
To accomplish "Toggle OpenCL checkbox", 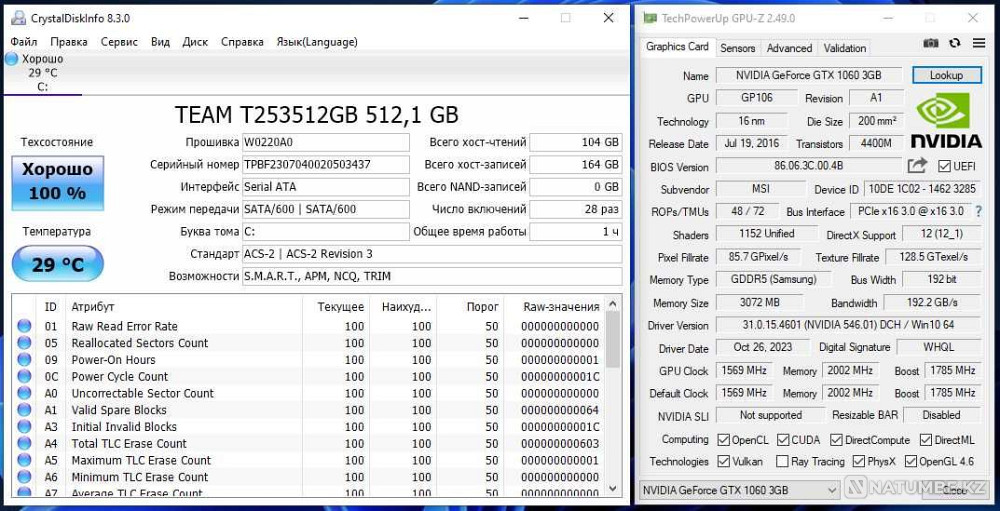I will click(x=723, y=440).
